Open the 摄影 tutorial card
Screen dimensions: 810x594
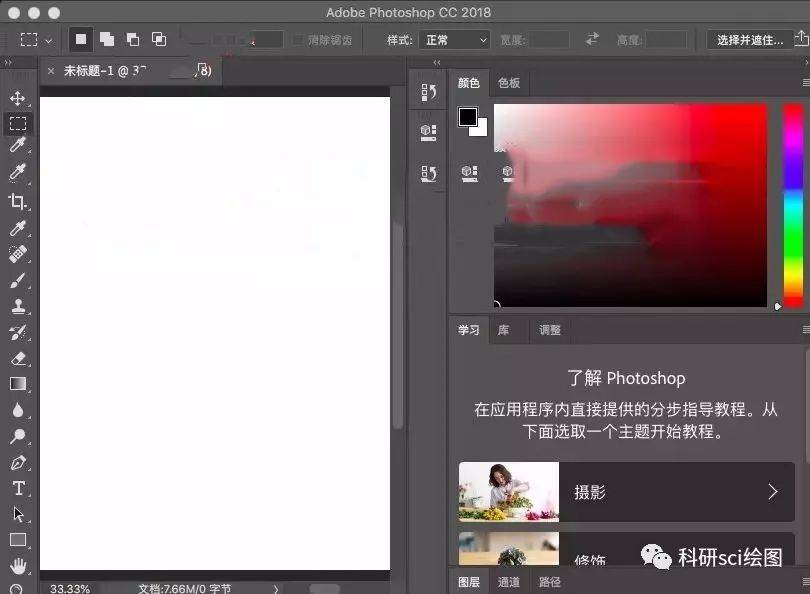[x=627, y=492]
